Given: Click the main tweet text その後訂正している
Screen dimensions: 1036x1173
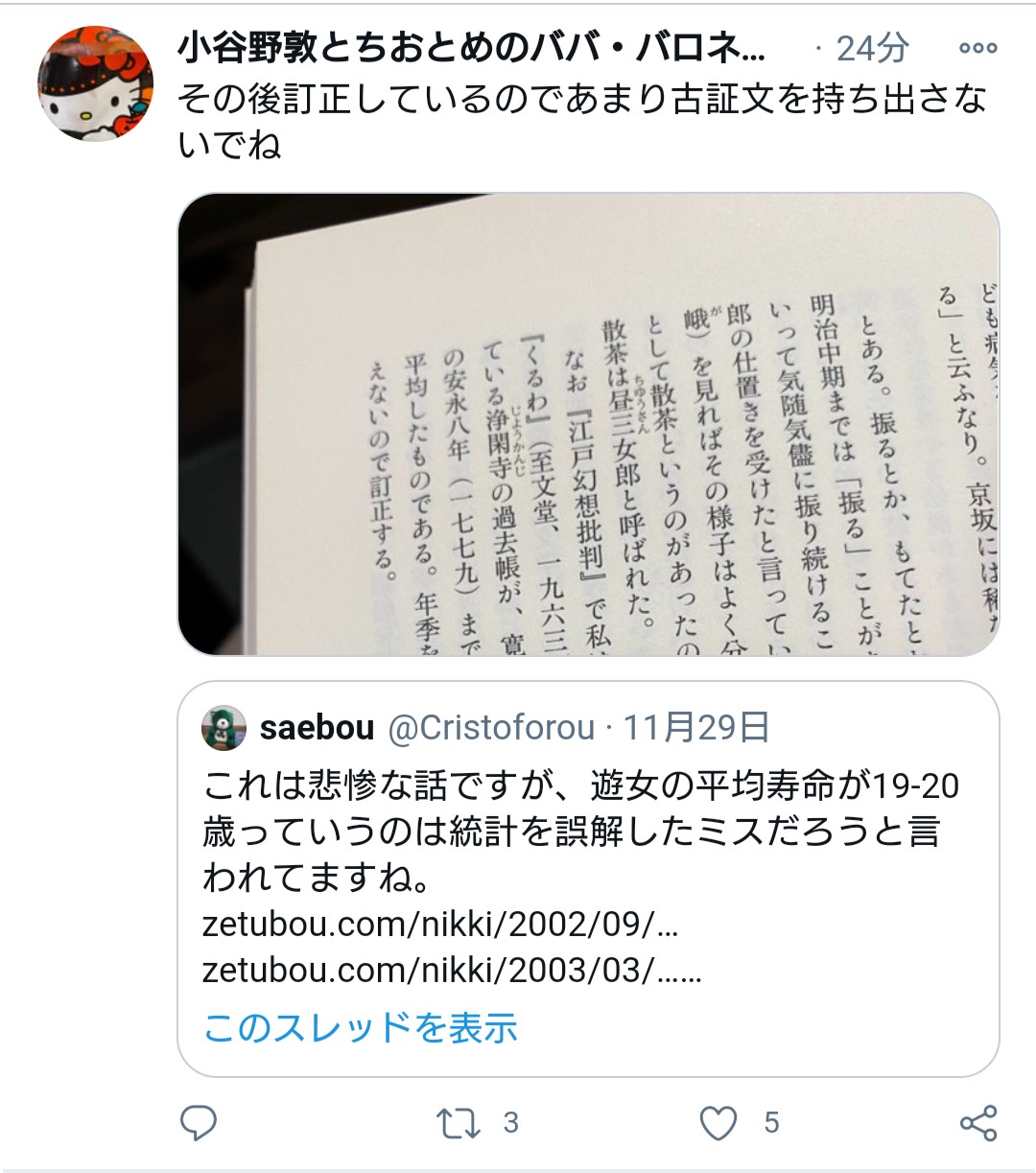Looking at the screenshot, I should pyautogui.click(x=582, y=121).
